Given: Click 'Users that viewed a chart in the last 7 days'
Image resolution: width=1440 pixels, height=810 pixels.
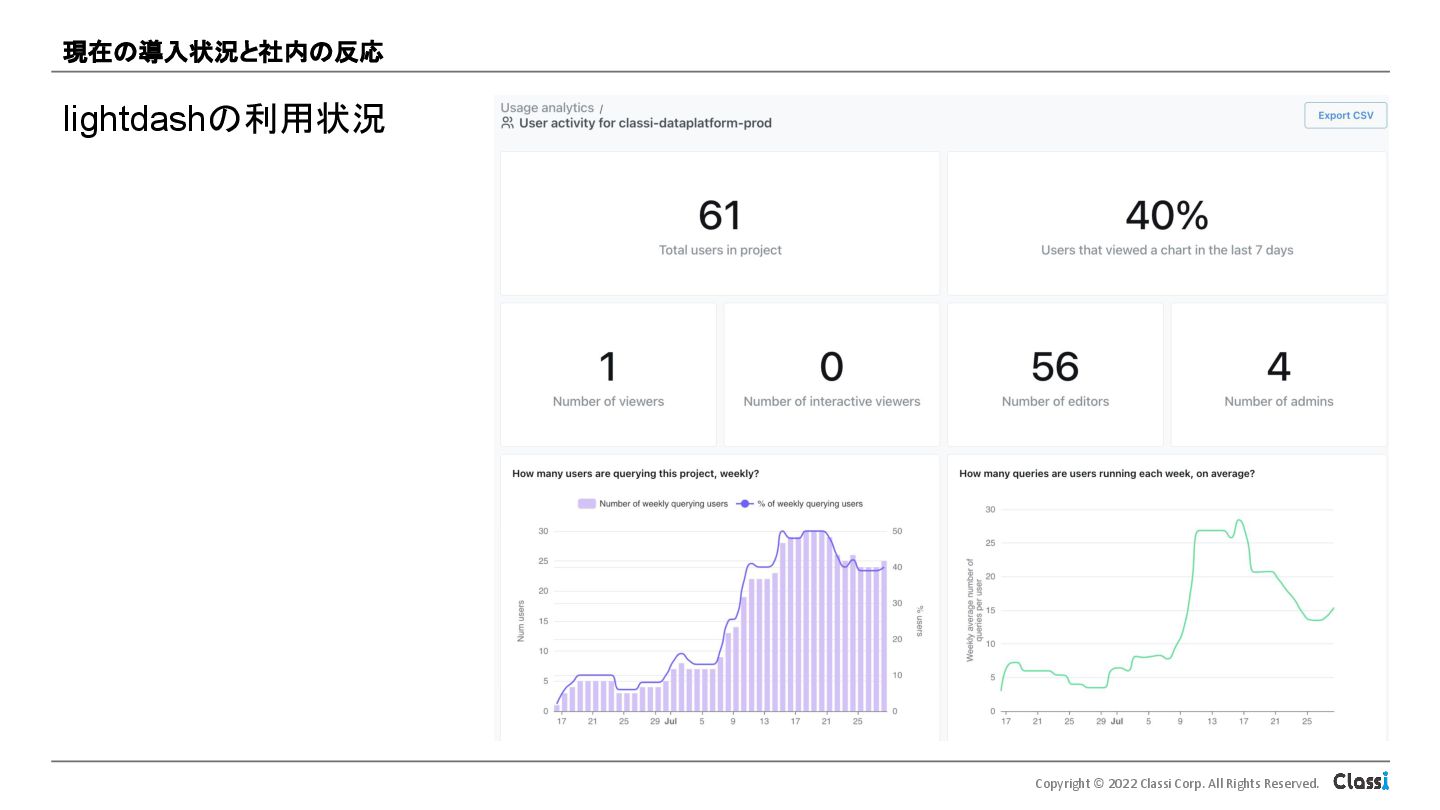Looking at the screenshot, I should tap(1167, 250).
